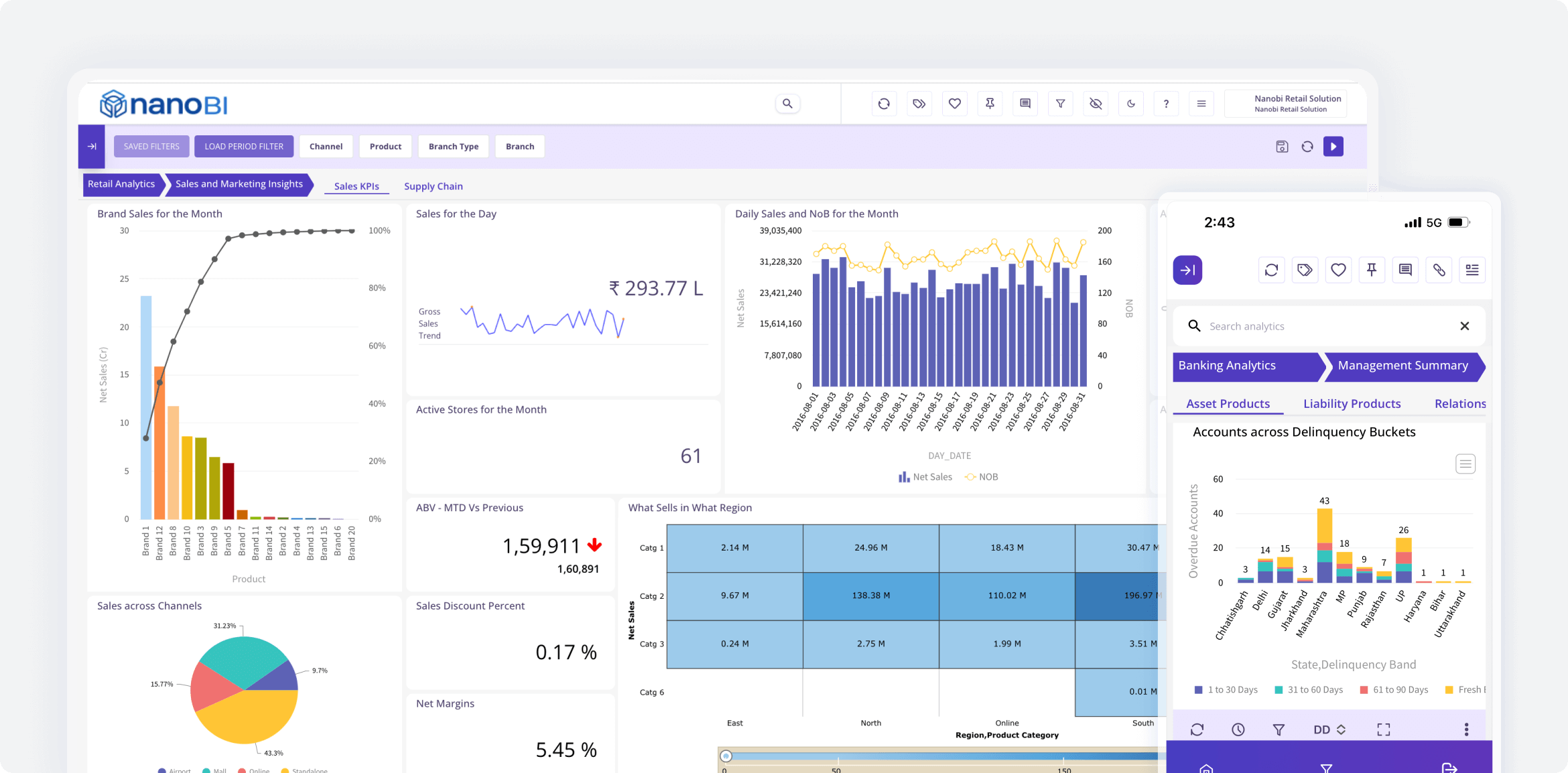1568x773 pixels.
Task: Click the LOAD PERIOD FILTER button
Action: click(244, 147)
